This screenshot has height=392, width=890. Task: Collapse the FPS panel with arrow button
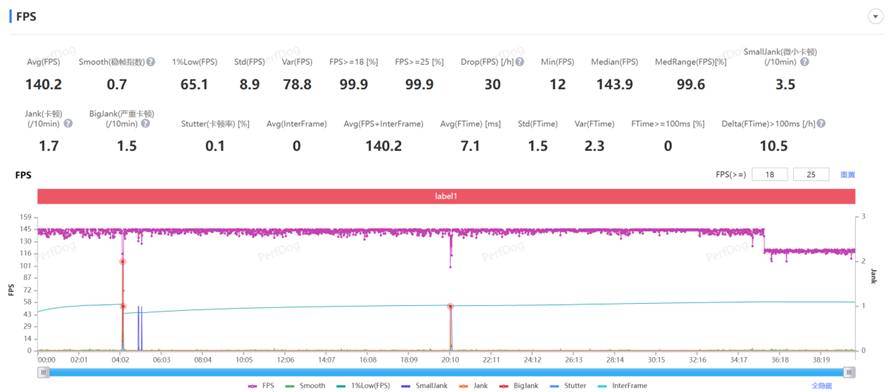[875, 17]
